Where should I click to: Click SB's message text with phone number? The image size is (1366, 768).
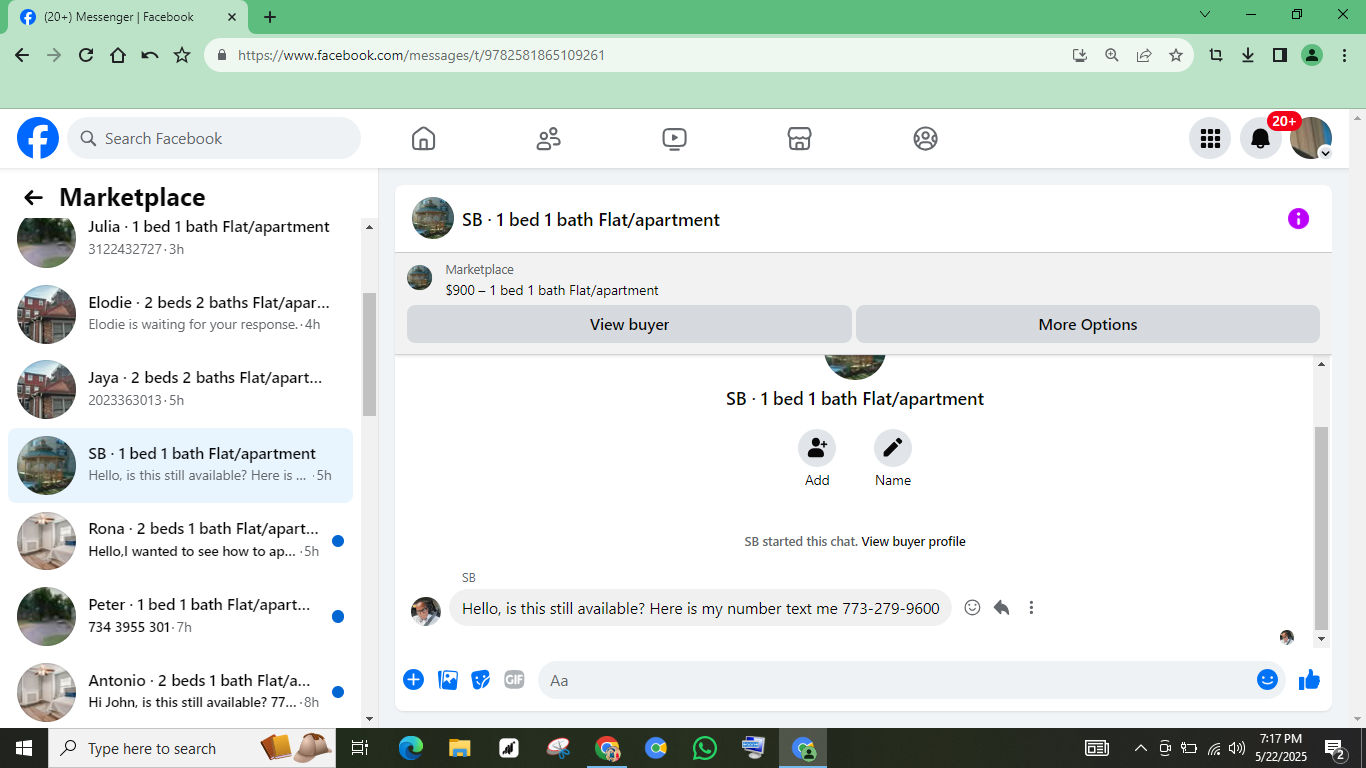701,608
